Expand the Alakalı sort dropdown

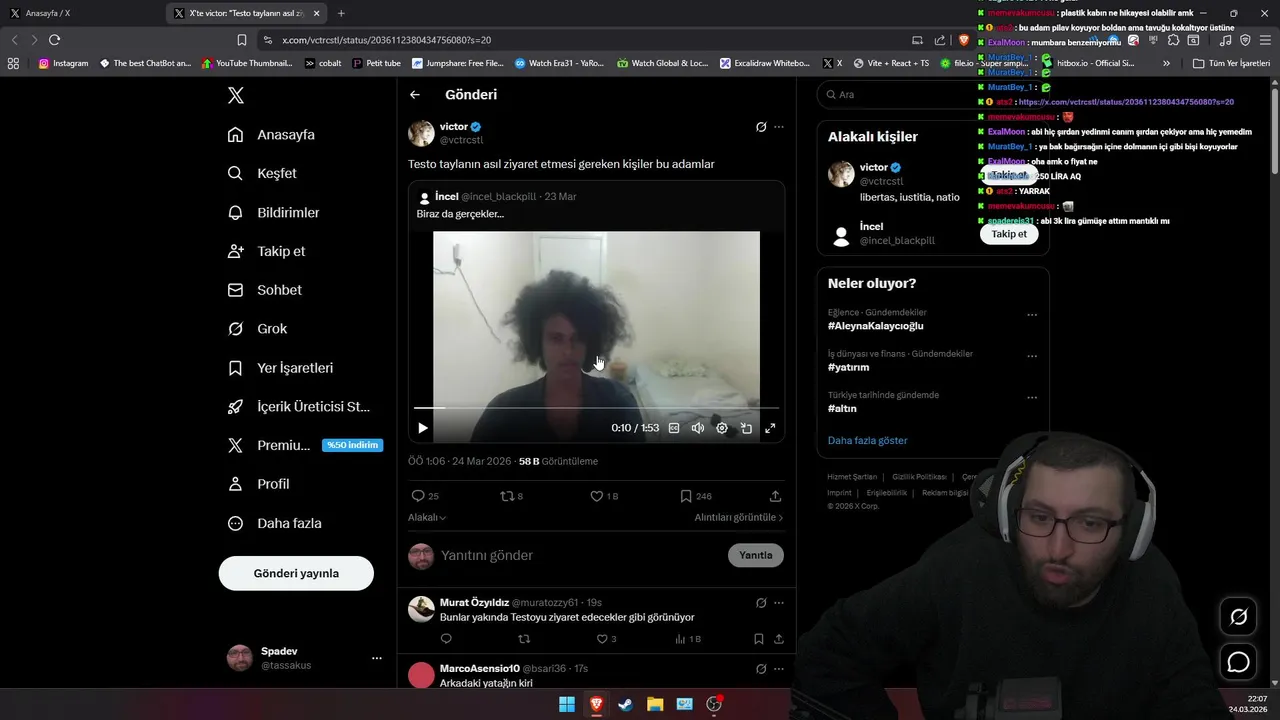click(x=427, y=517)
